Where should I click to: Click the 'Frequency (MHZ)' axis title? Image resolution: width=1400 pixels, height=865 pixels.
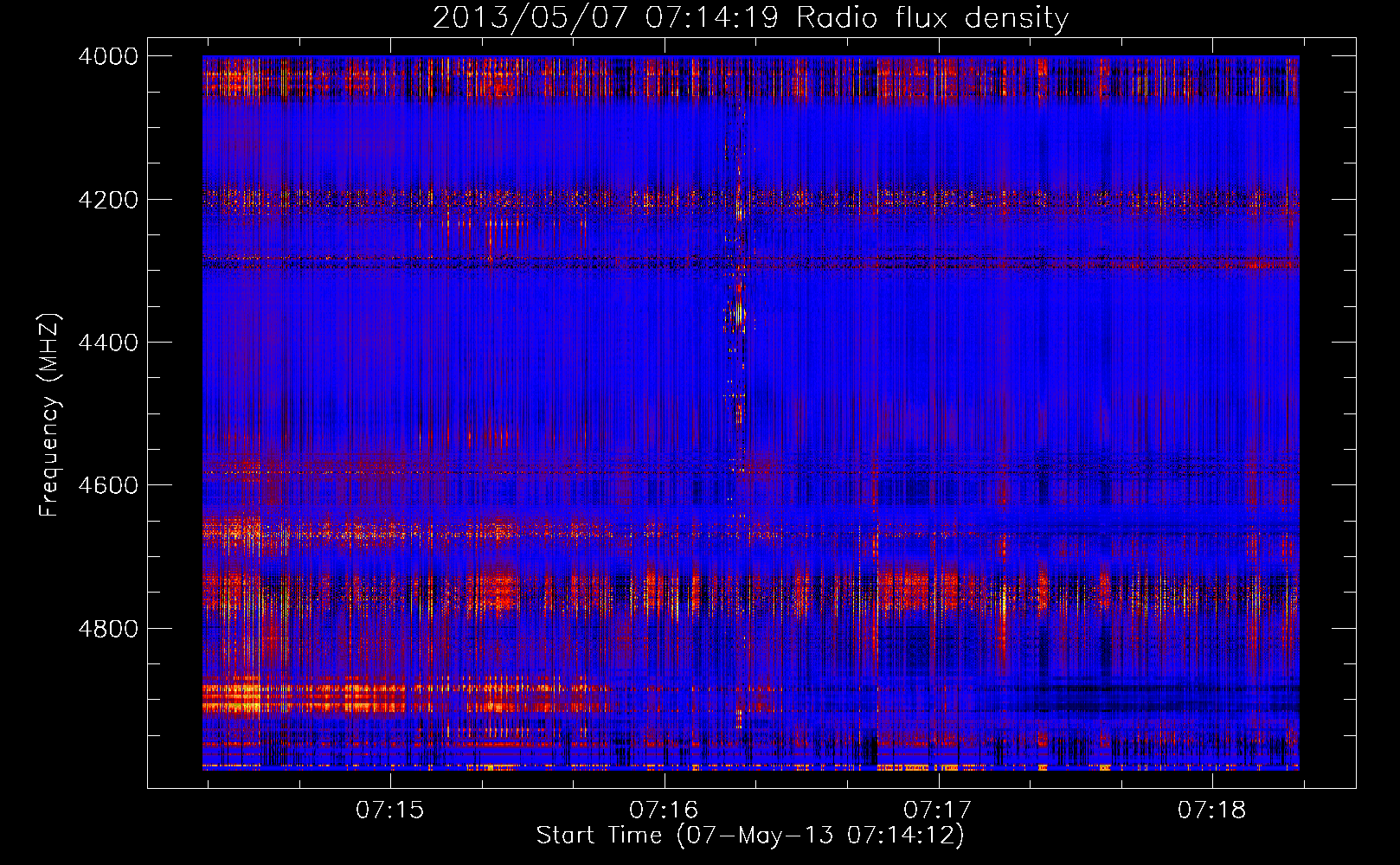pyautogui.click(x=50, y=414)
